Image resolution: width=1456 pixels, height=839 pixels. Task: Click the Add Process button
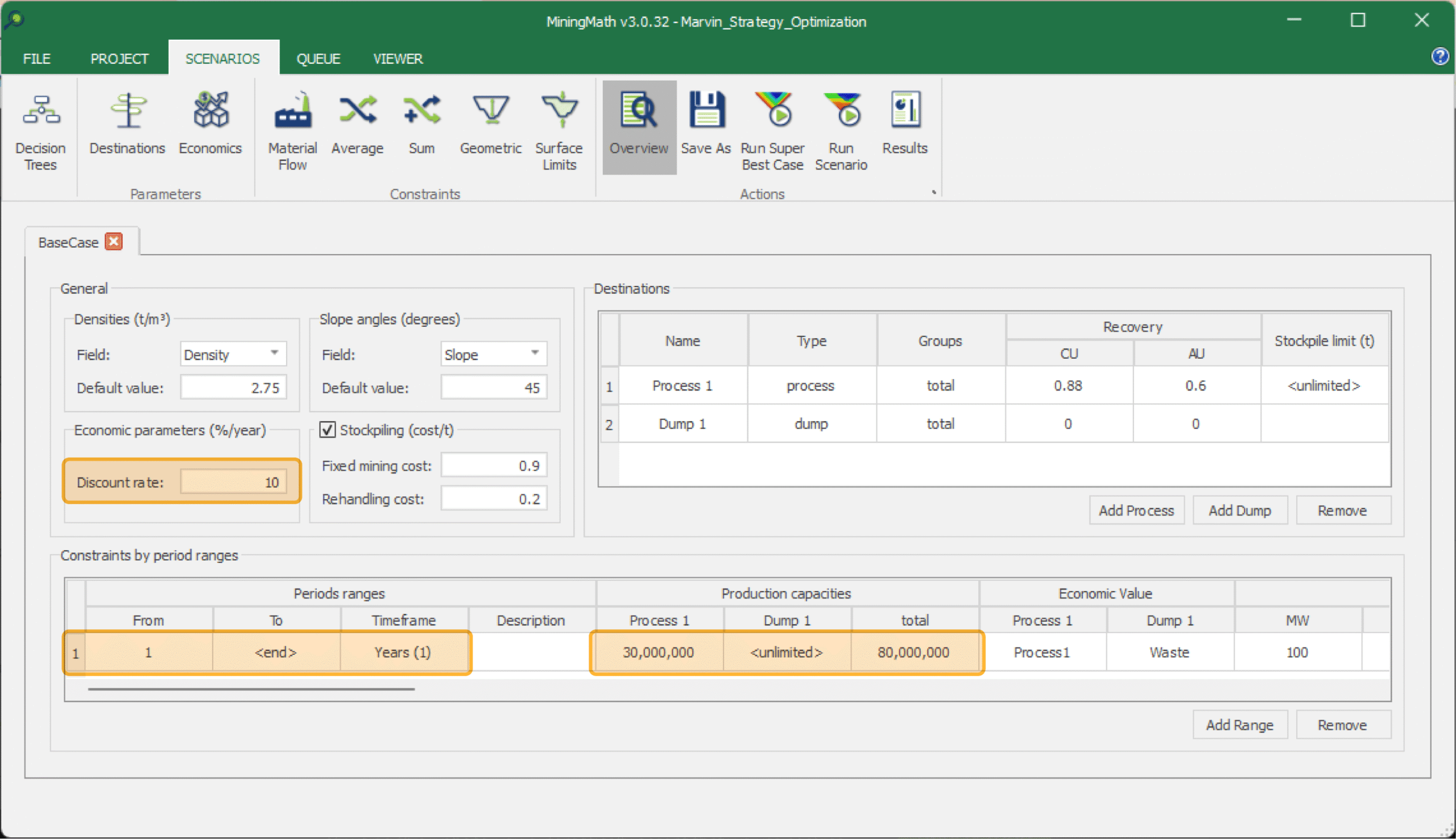point(1136,510)
